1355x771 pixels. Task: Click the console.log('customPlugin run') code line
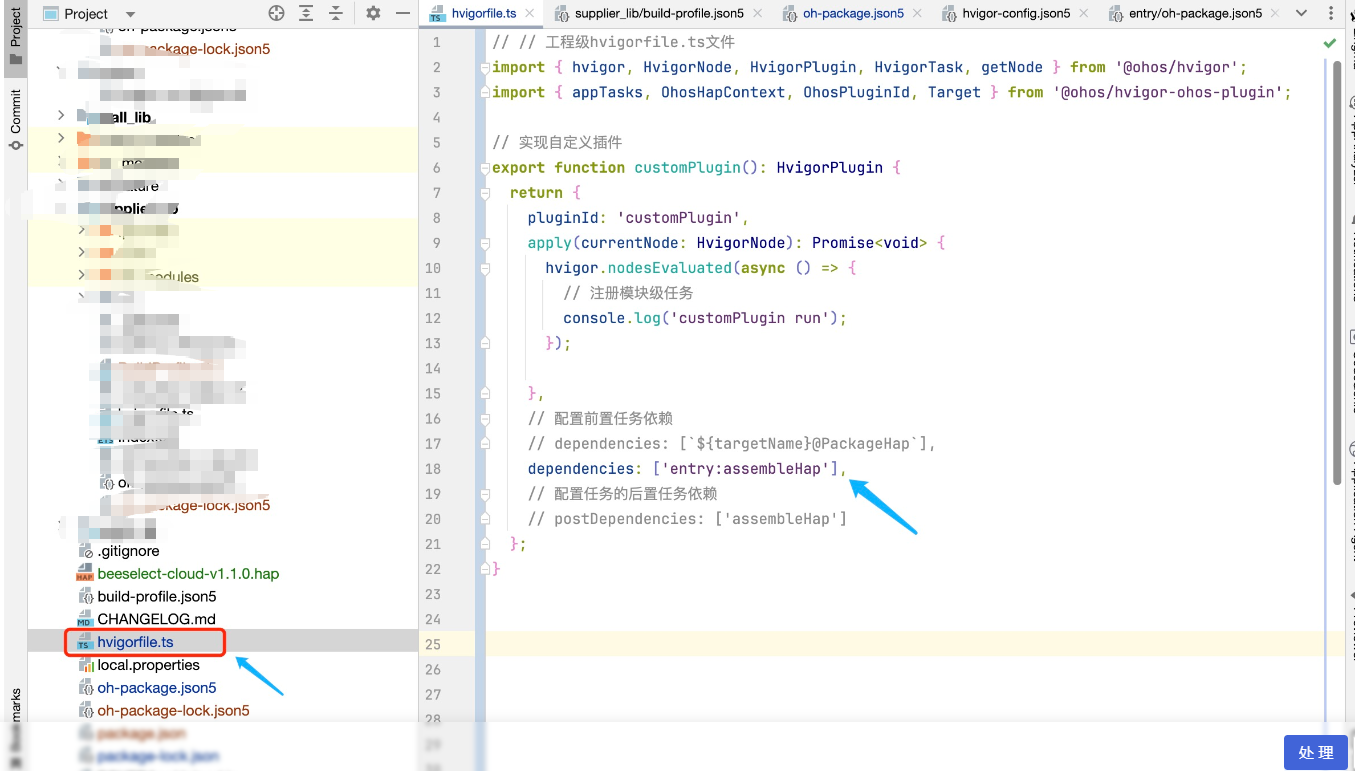(705, 318)
